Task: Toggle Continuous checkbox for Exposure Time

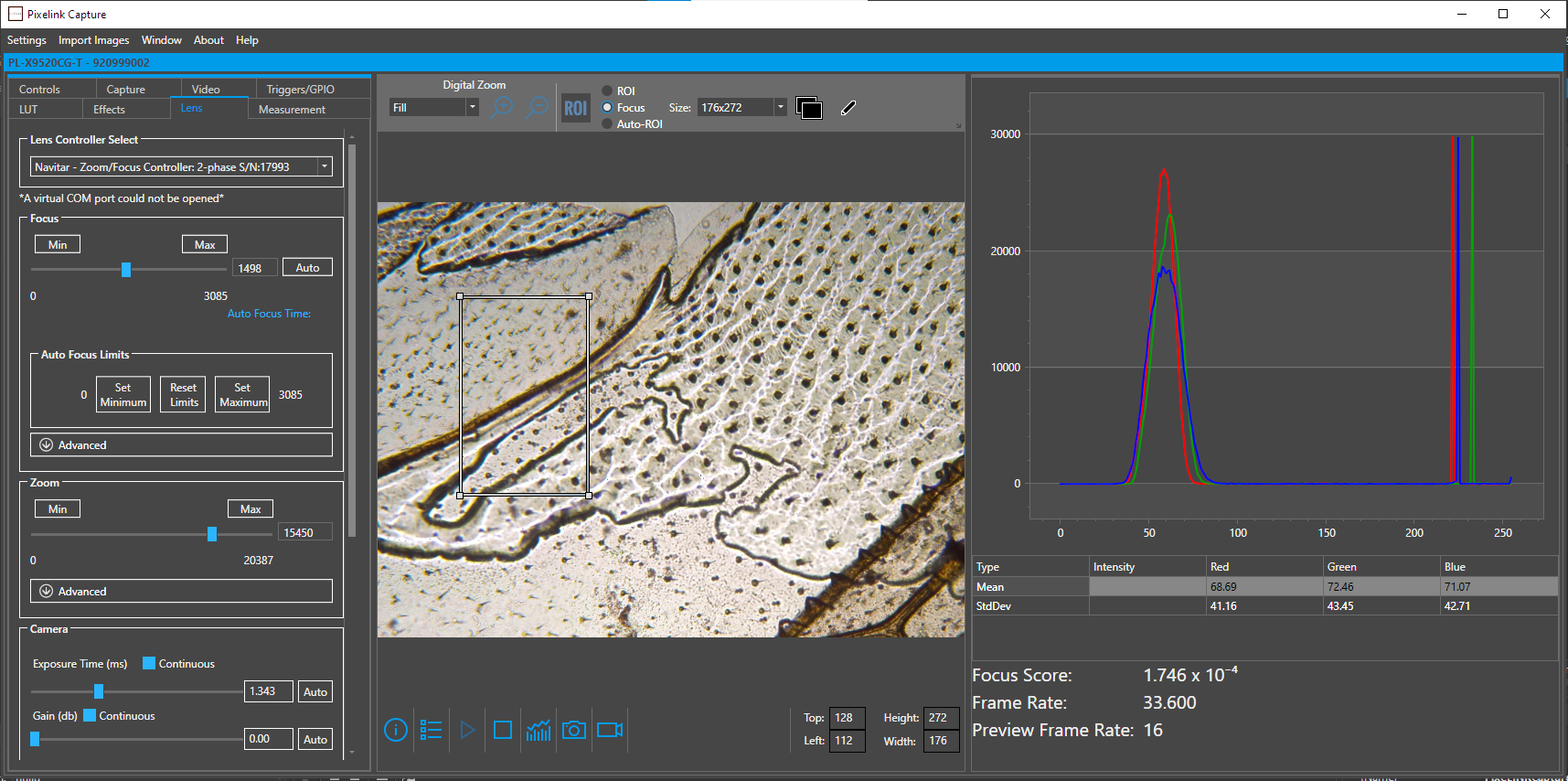Action: 149,663
